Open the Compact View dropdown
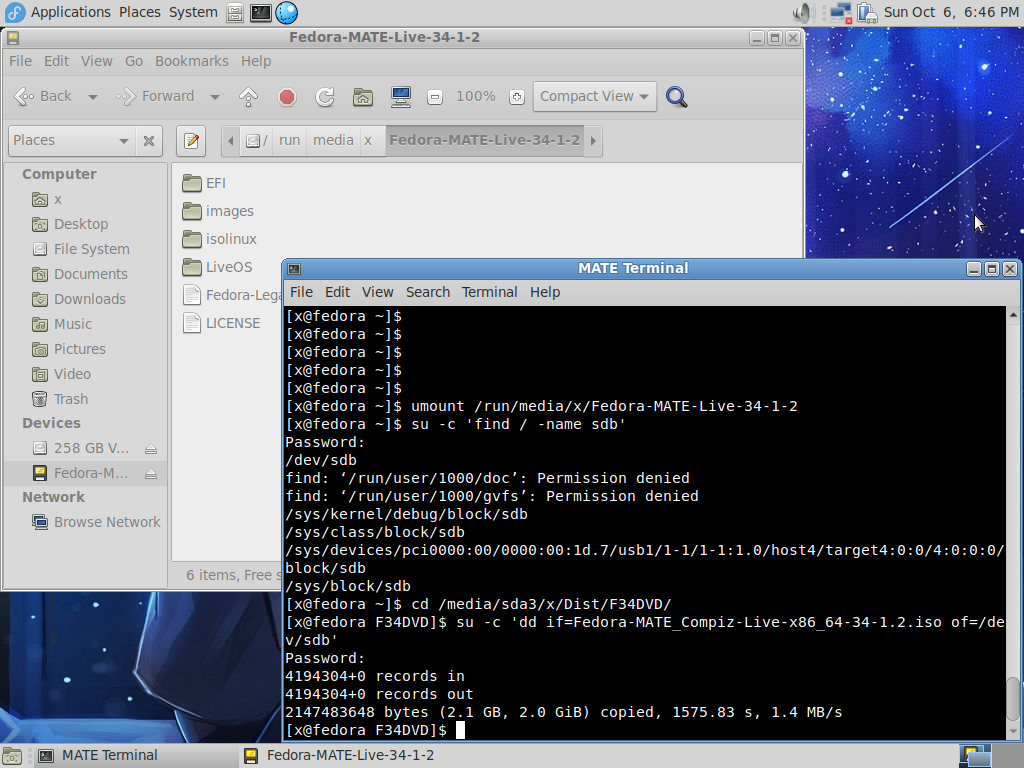Screen dimensions: 1024x768 [594, 97]
